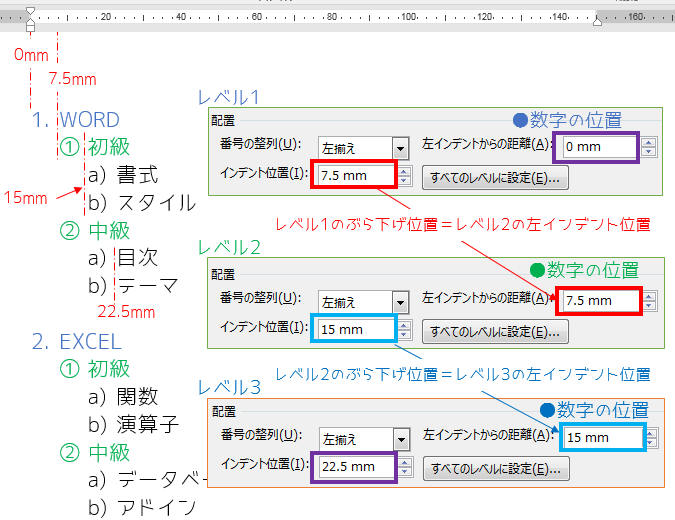The height and width of the screenshot is (520, 675).
Task: Decrease Level 2 インデント位置 with down arrow
Action: tap(404, 334)
